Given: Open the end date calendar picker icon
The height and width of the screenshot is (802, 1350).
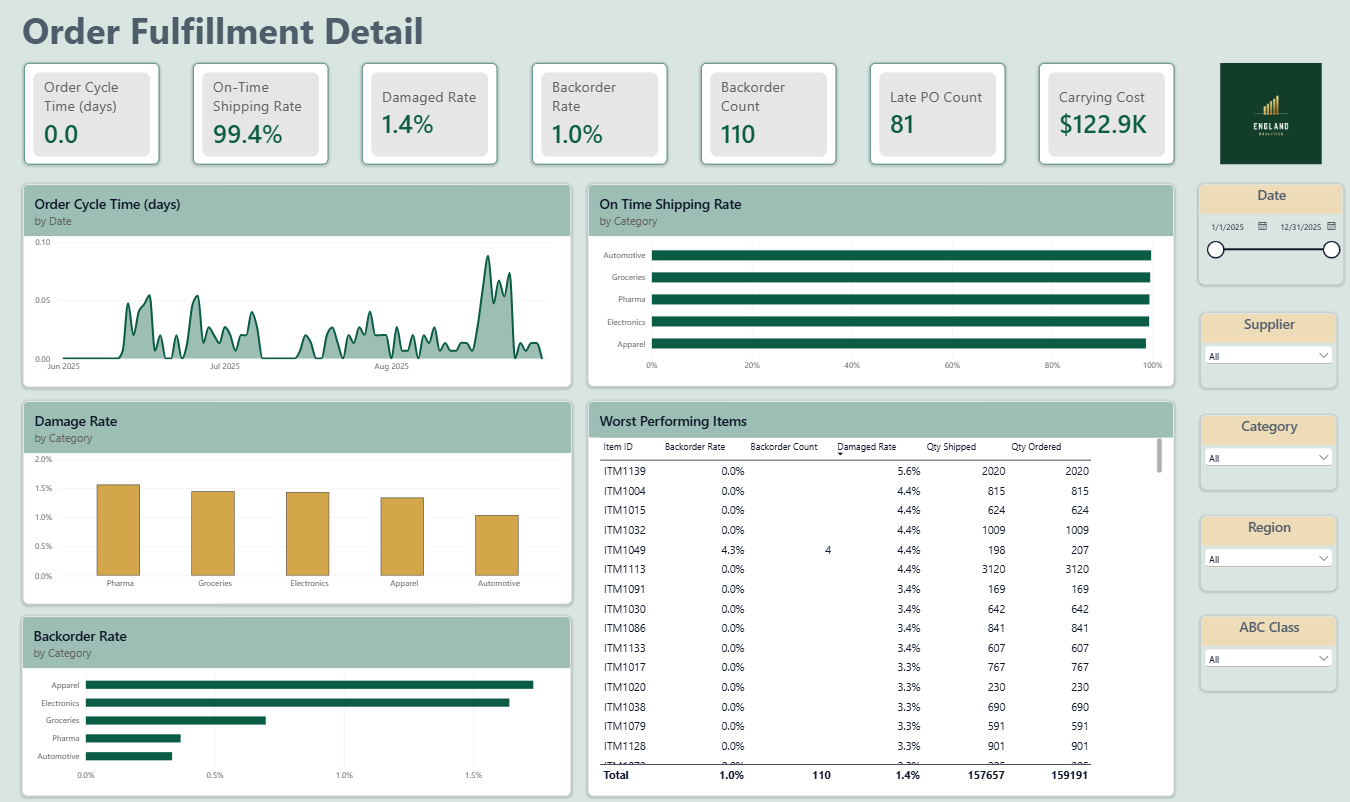Looking at the screenshot, I should pyautogui.click(x=1331, y=227).
